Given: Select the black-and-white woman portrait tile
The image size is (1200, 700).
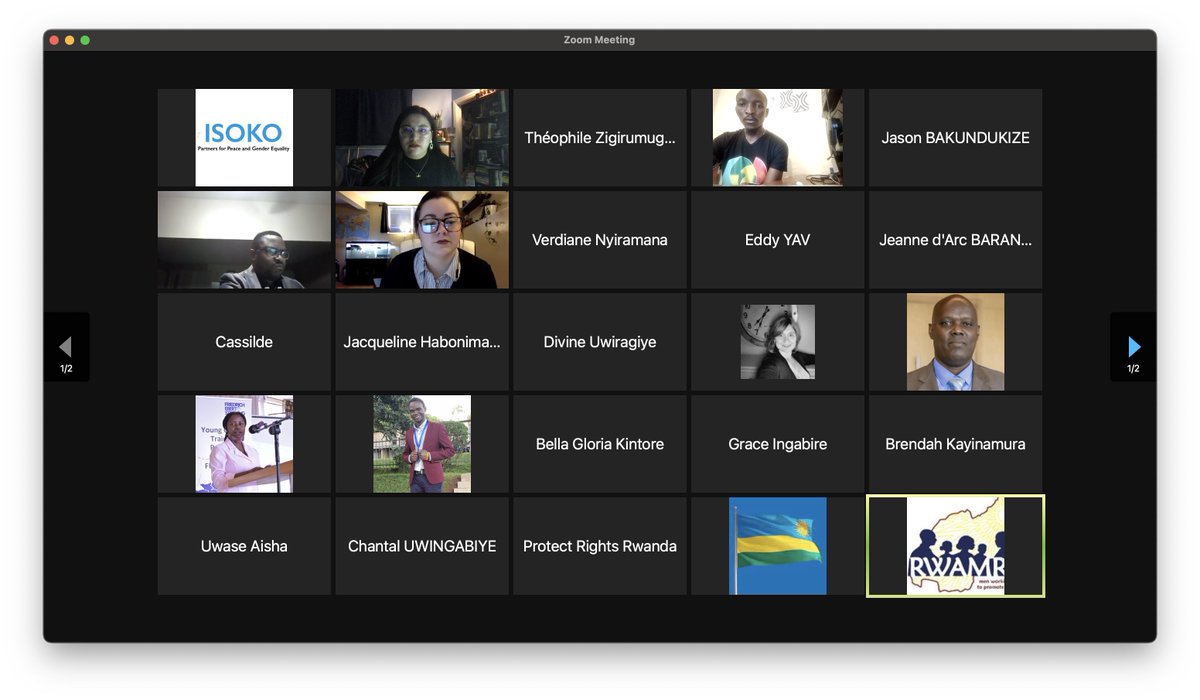Looking at the screenshot, I should [x=778, y=342].
